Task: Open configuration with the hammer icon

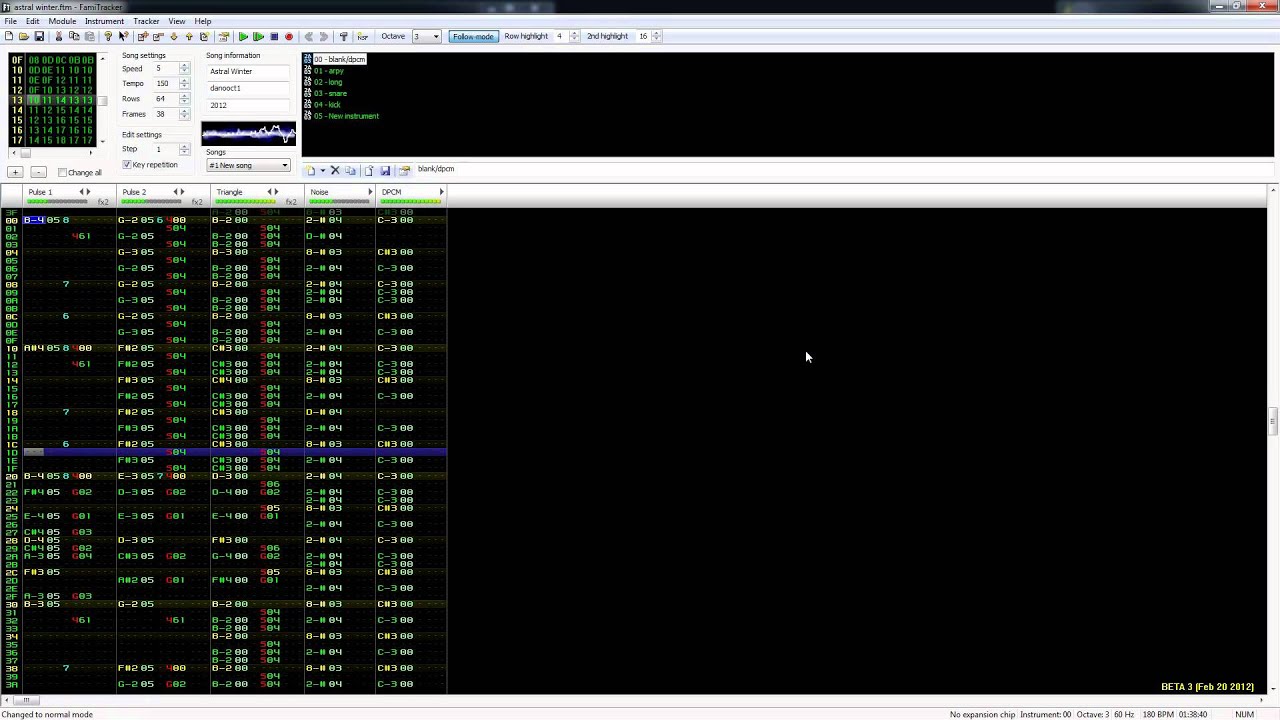Action: pyautogui.click(x=343, y=36)
